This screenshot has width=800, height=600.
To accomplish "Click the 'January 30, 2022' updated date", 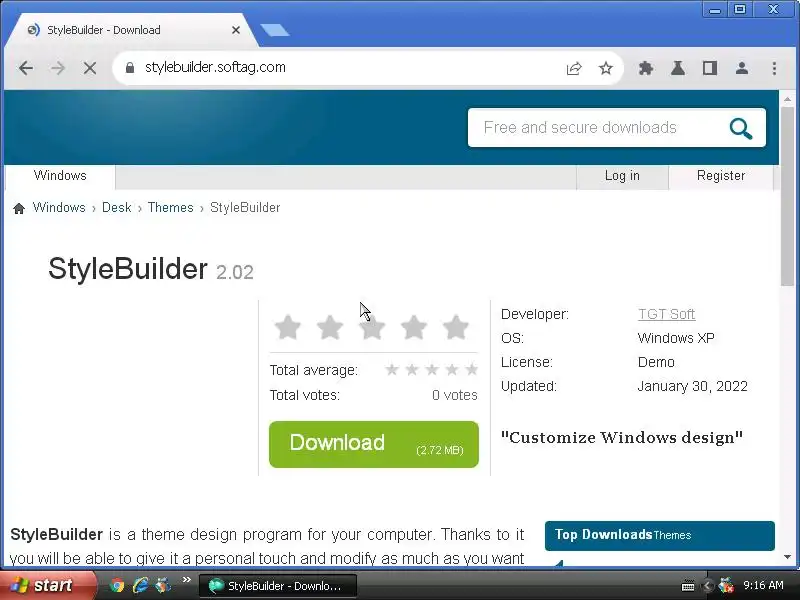I will [x=692, y=386].
